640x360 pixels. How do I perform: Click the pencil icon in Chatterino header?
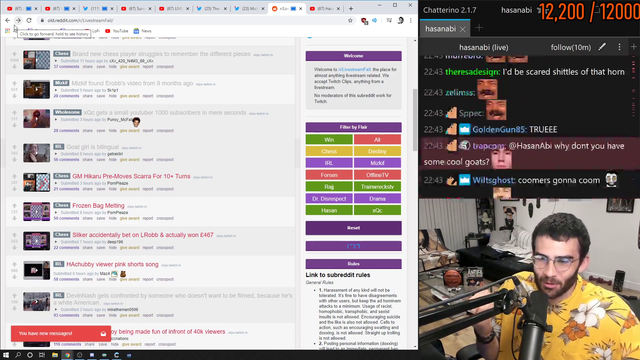pyautogui.click(x=602, y=47)
